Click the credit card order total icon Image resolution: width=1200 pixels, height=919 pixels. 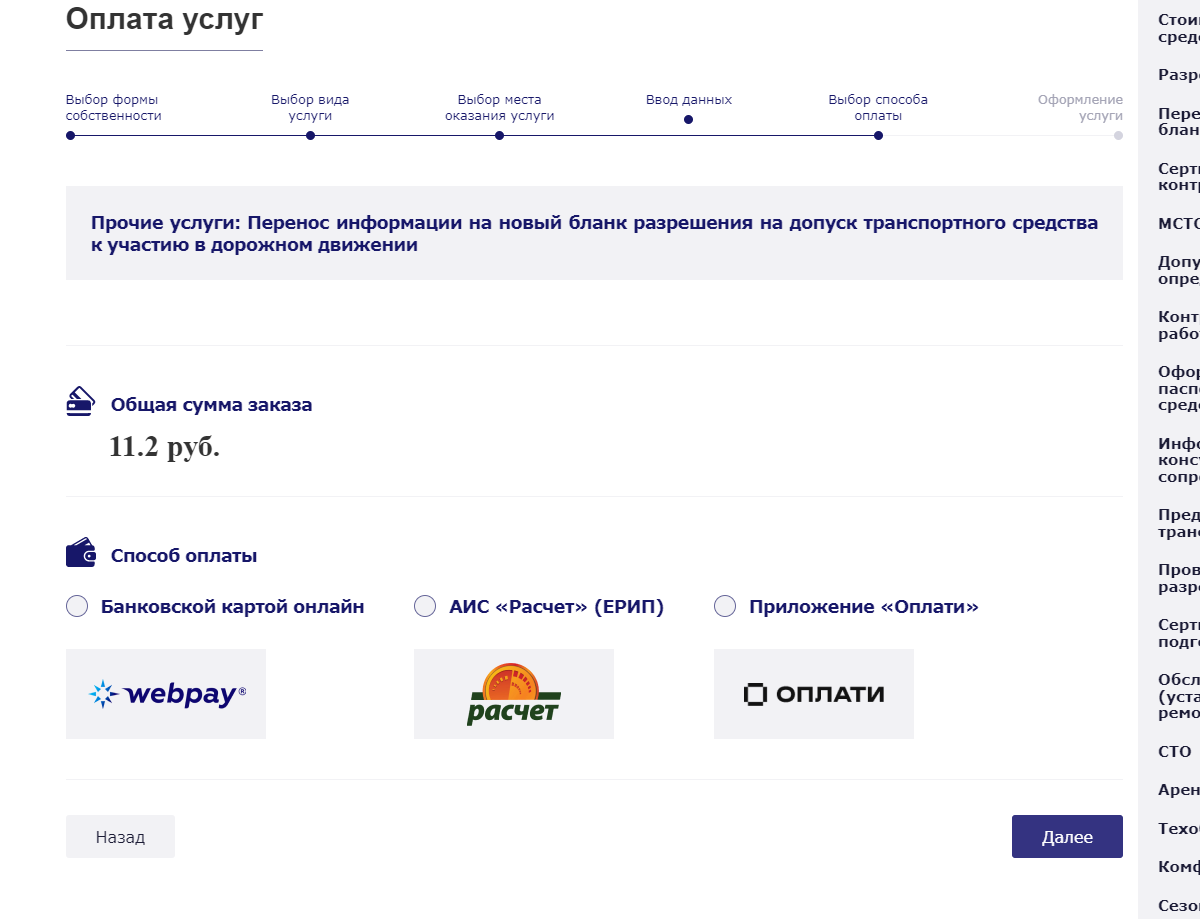(80, 402)
